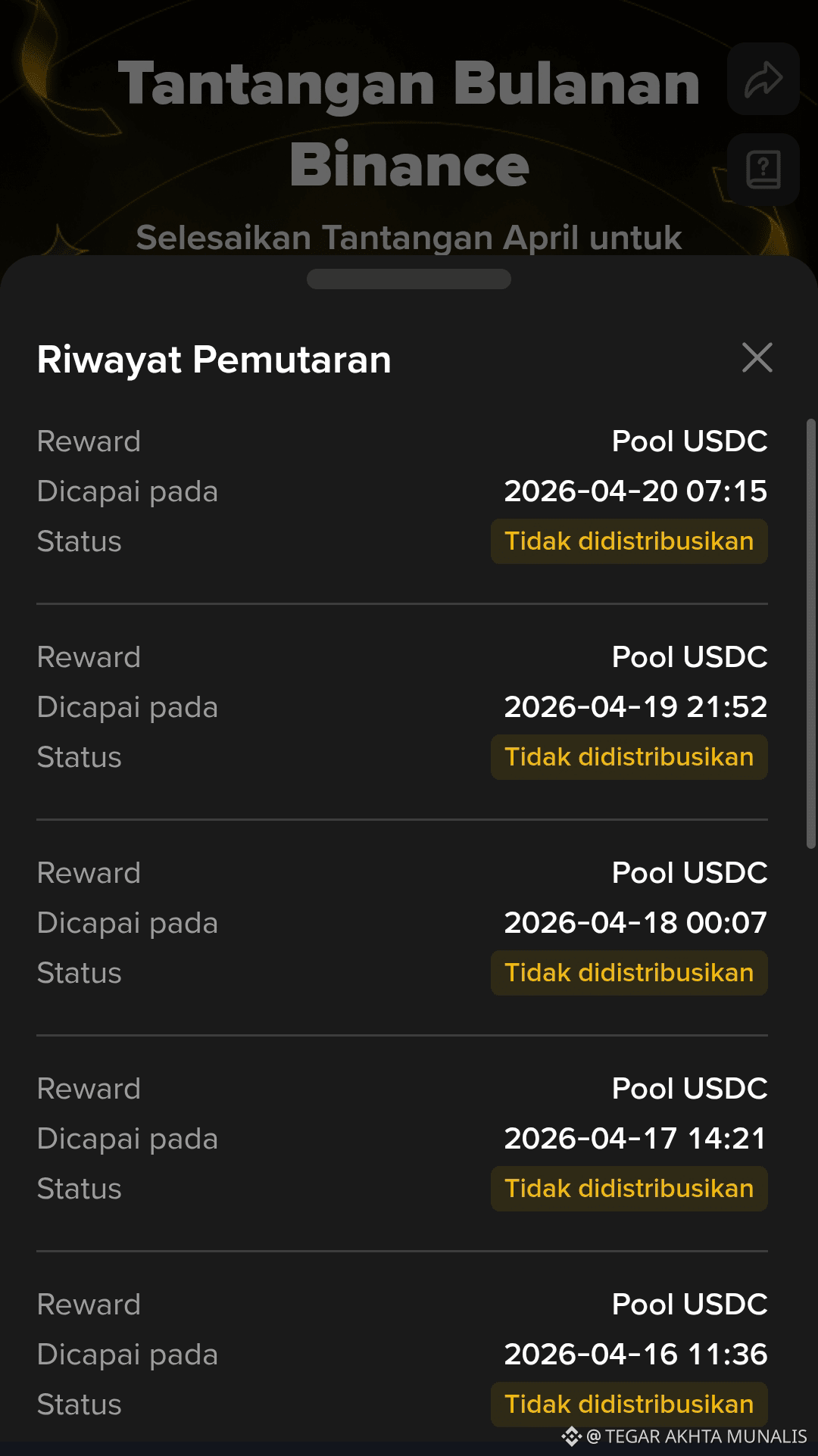Click the timestamp 2026-04-20 07:15
Screen dimensions: 818x1456
(x=636, y=491)
